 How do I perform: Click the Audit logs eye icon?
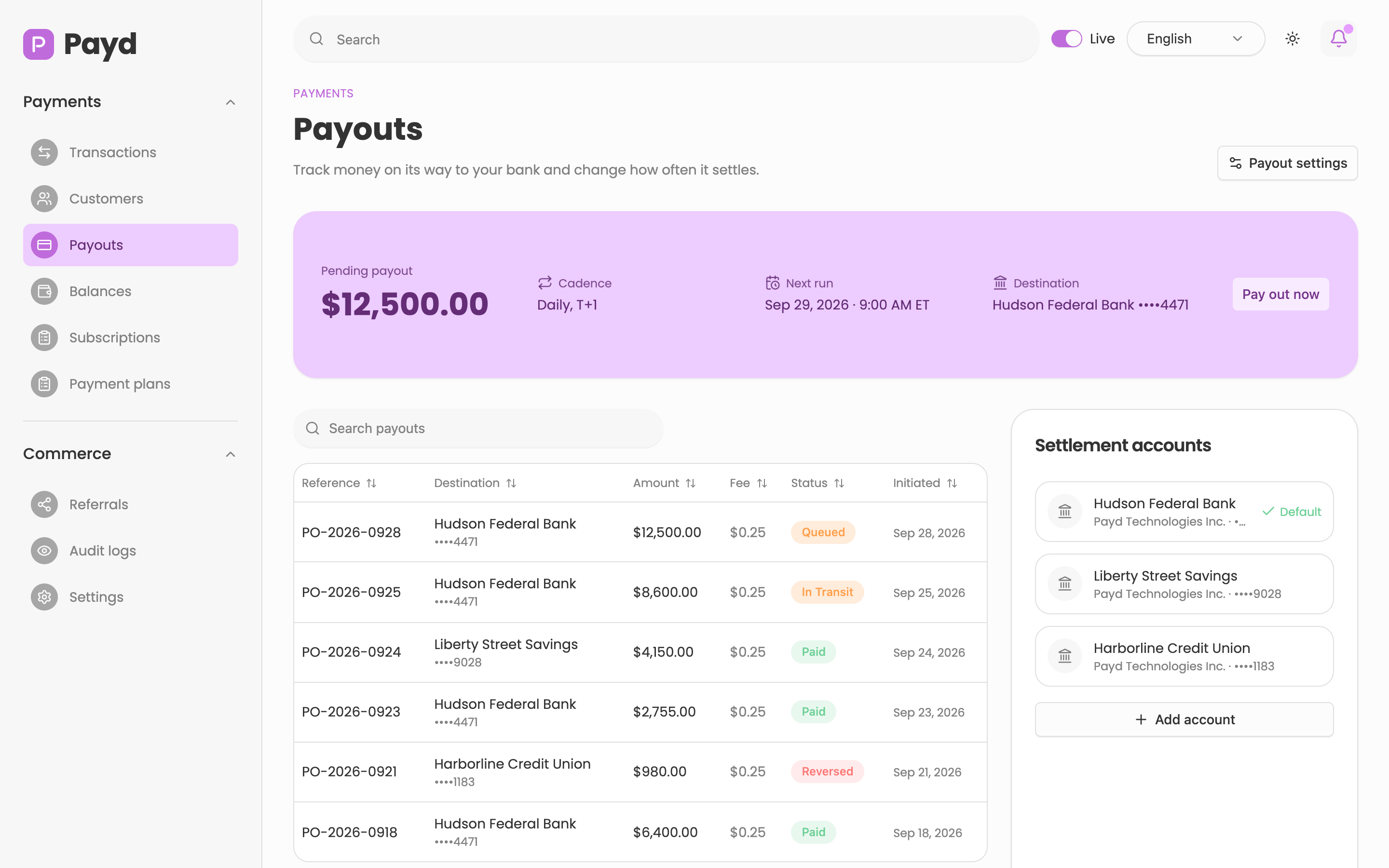44,551
